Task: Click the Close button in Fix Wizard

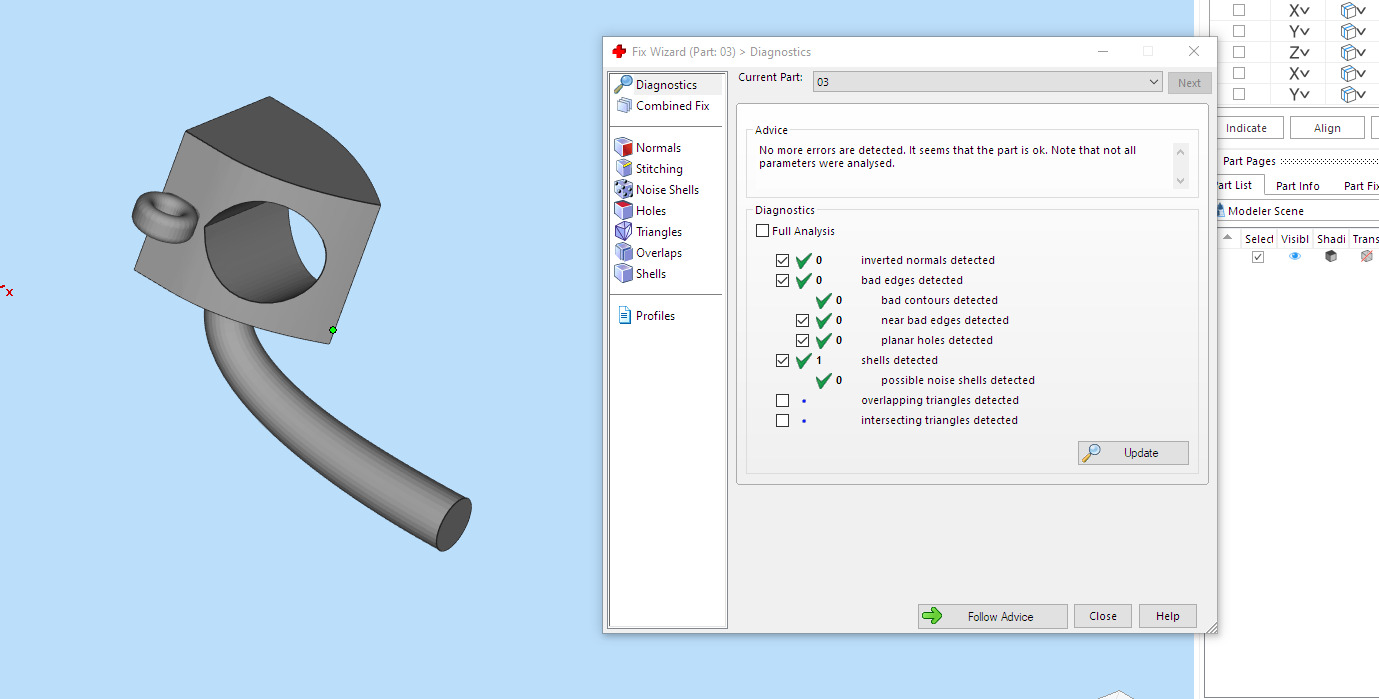Action: [1103, 616]
